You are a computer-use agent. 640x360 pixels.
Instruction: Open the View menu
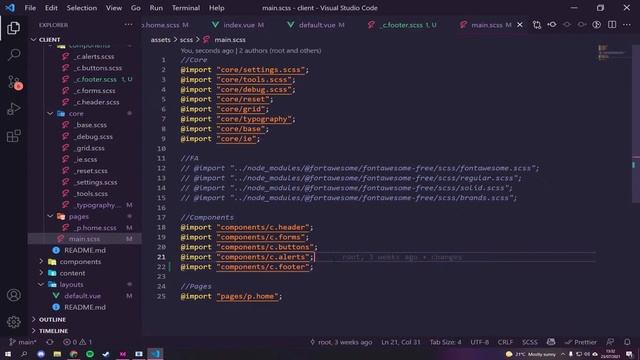113,8
